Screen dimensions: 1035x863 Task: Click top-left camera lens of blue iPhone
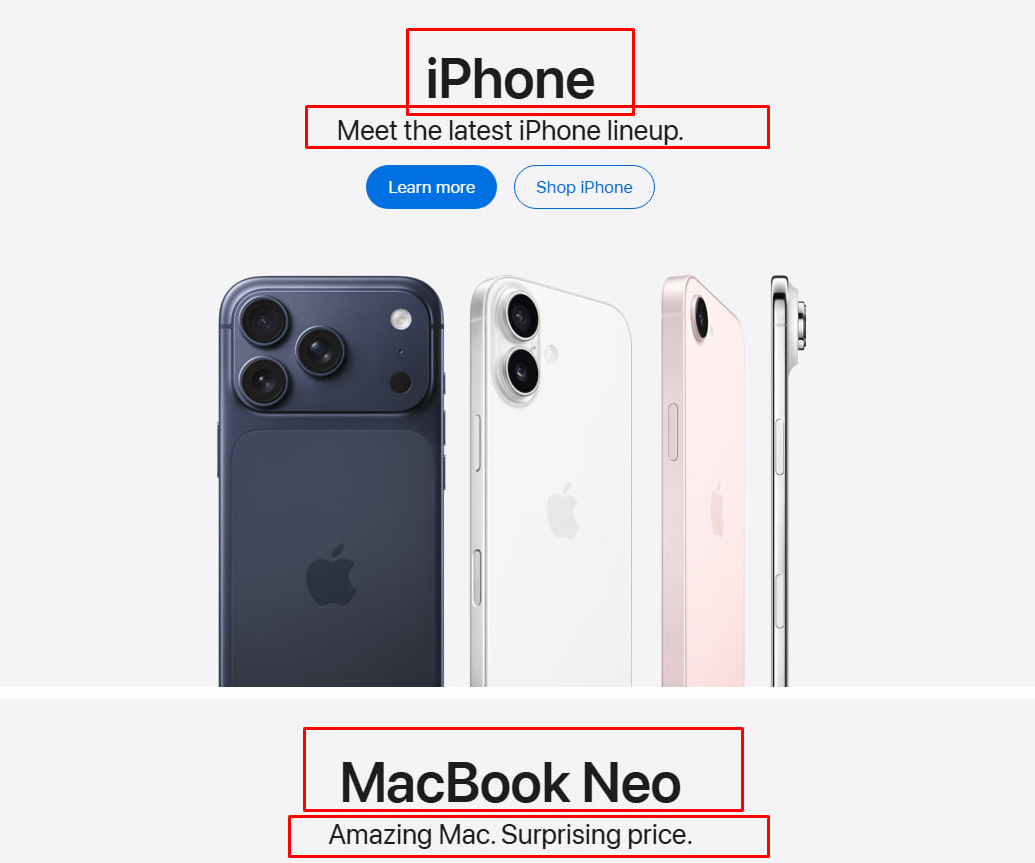coord(263,321)
